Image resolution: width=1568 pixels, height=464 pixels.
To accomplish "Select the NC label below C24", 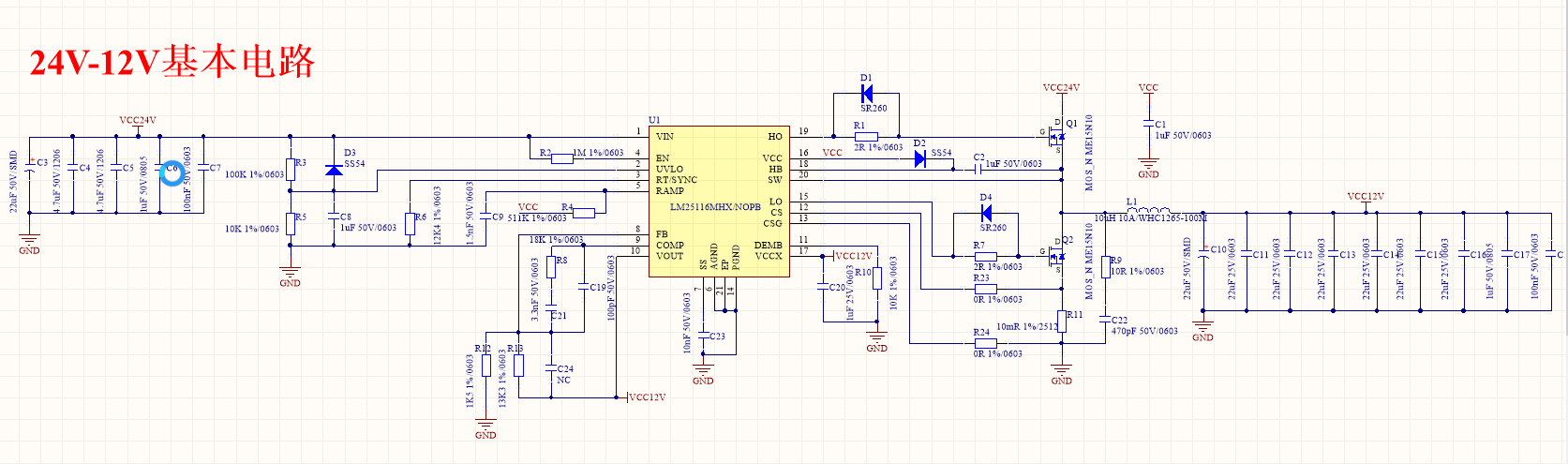I will click(563, 380).
